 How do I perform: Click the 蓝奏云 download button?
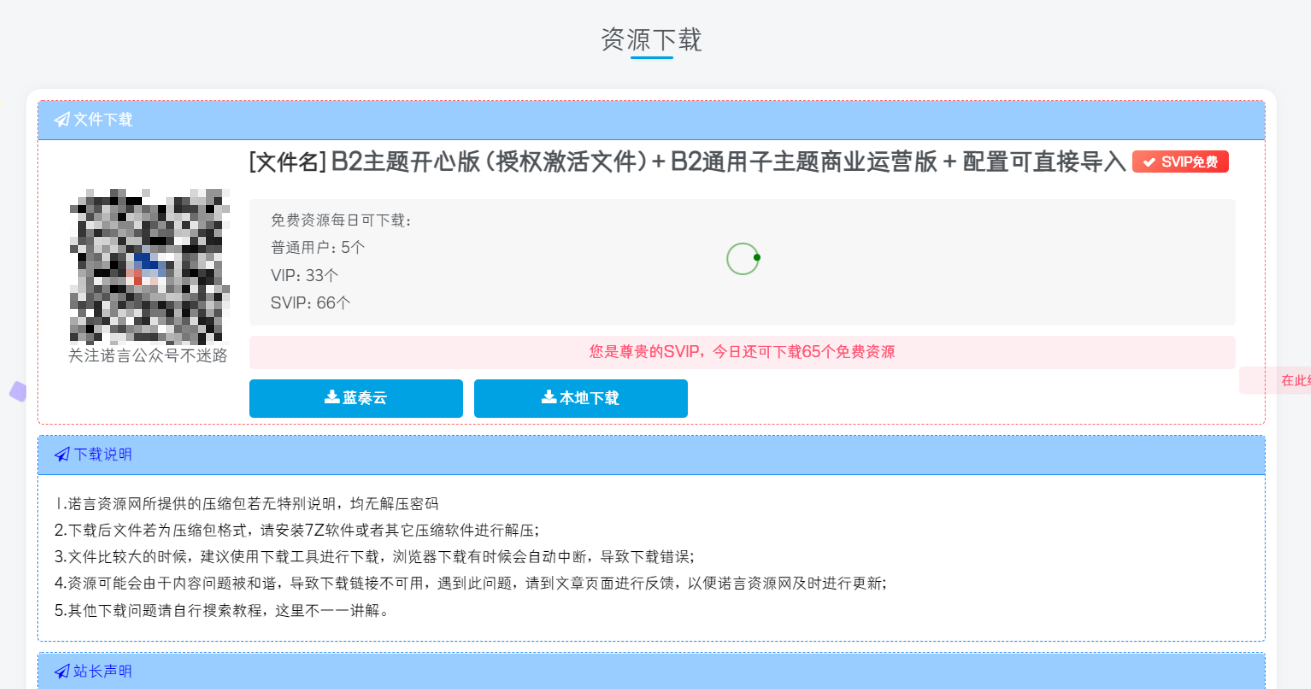tap(356, 398)
